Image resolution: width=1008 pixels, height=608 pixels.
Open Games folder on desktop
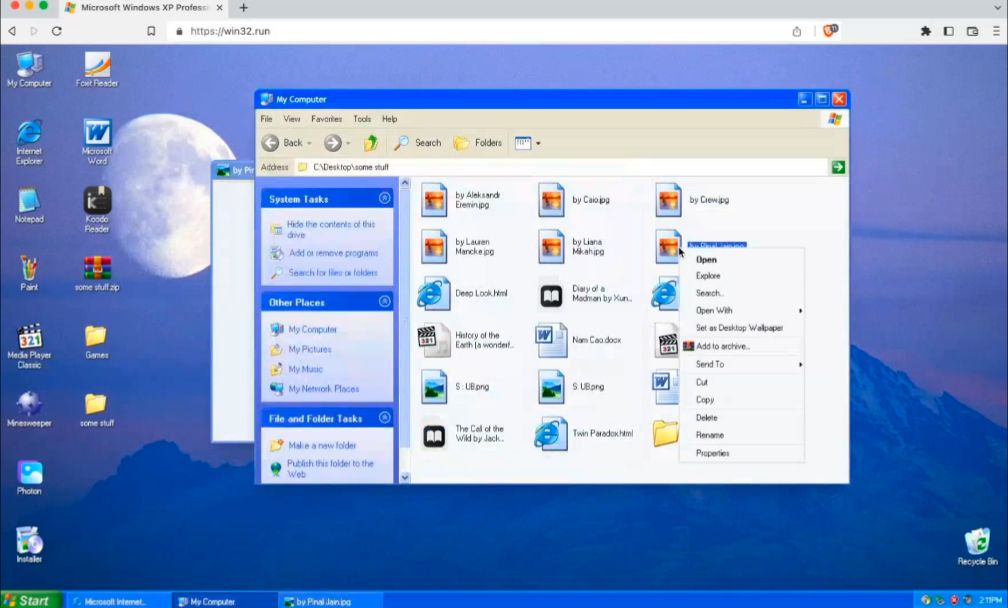[96, 342]
